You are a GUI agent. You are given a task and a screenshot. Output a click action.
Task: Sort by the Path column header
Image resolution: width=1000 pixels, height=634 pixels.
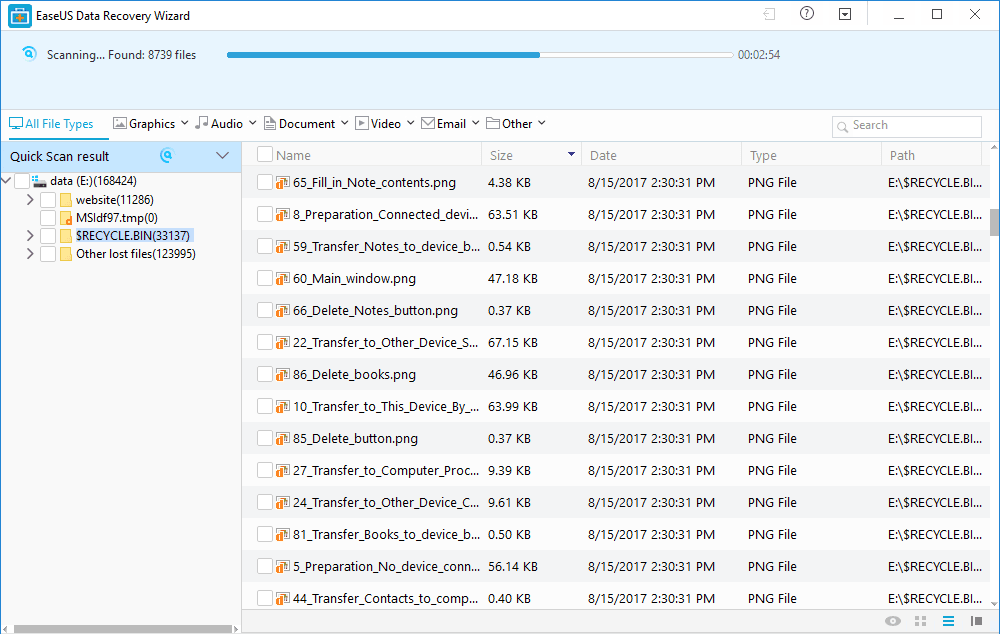(x=902, y=156)
